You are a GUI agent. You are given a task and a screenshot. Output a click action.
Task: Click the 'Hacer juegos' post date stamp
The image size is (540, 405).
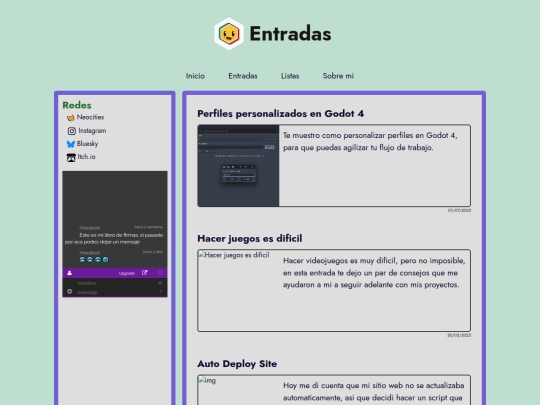459,335
